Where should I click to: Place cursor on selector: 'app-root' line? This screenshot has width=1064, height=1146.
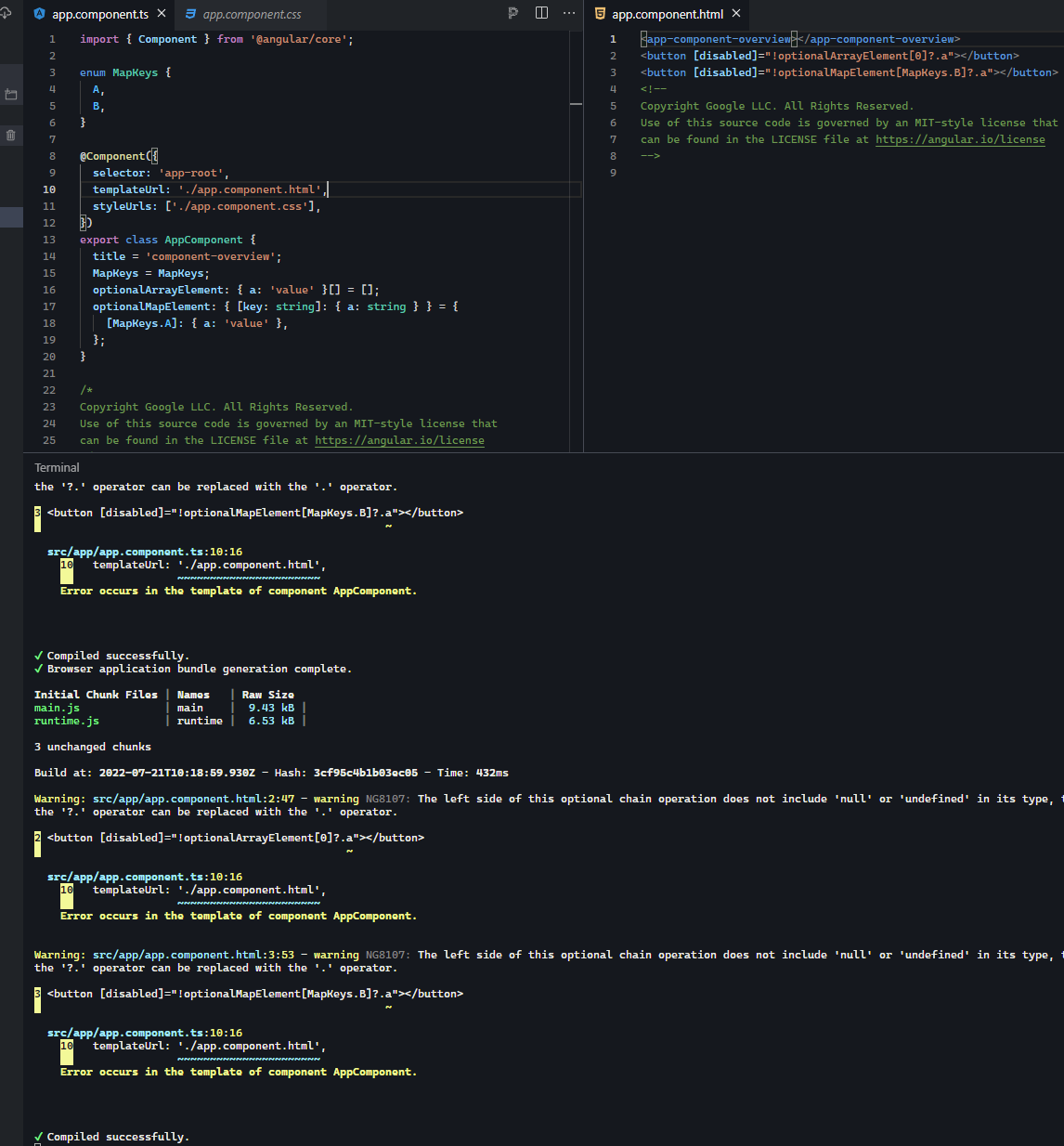pos(161,173)
